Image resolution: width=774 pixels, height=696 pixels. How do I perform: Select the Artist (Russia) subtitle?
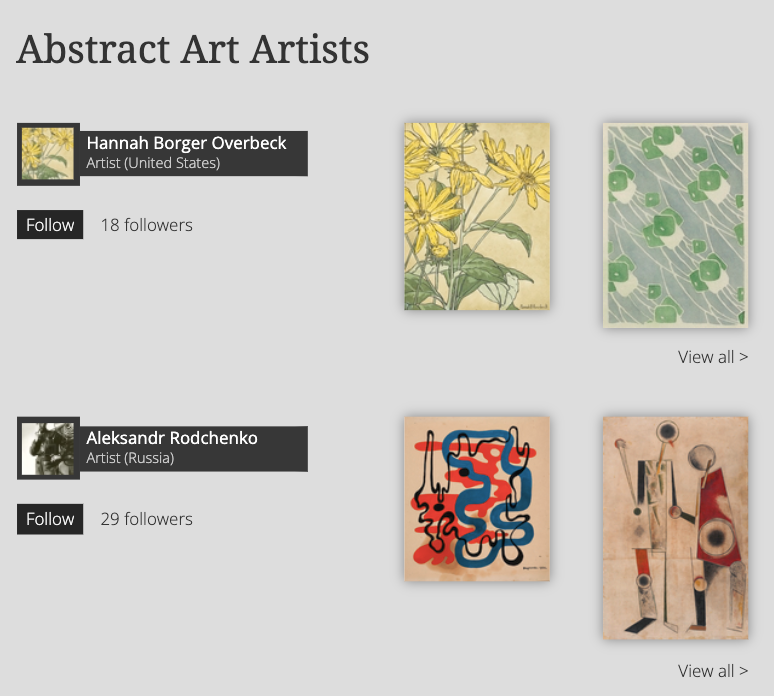(130, 458)
